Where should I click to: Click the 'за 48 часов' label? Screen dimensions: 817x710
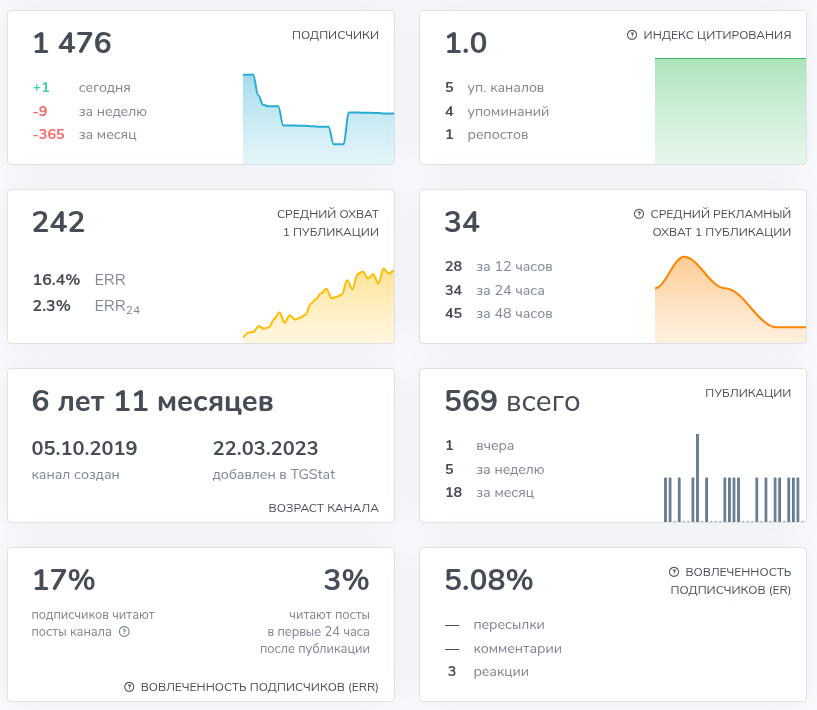pos(514,314)
